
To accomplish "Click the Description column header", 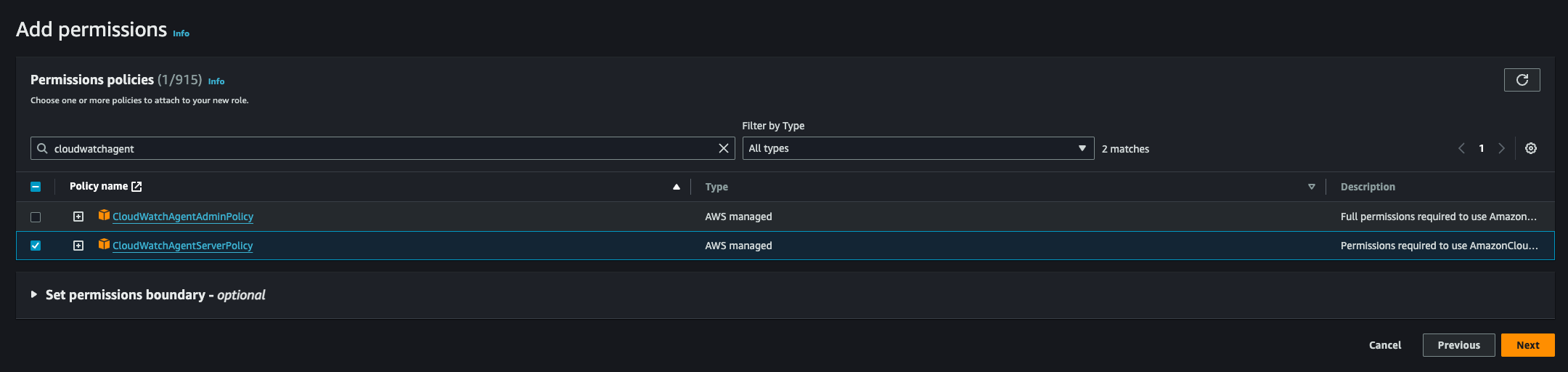I will pos(1368,187).
